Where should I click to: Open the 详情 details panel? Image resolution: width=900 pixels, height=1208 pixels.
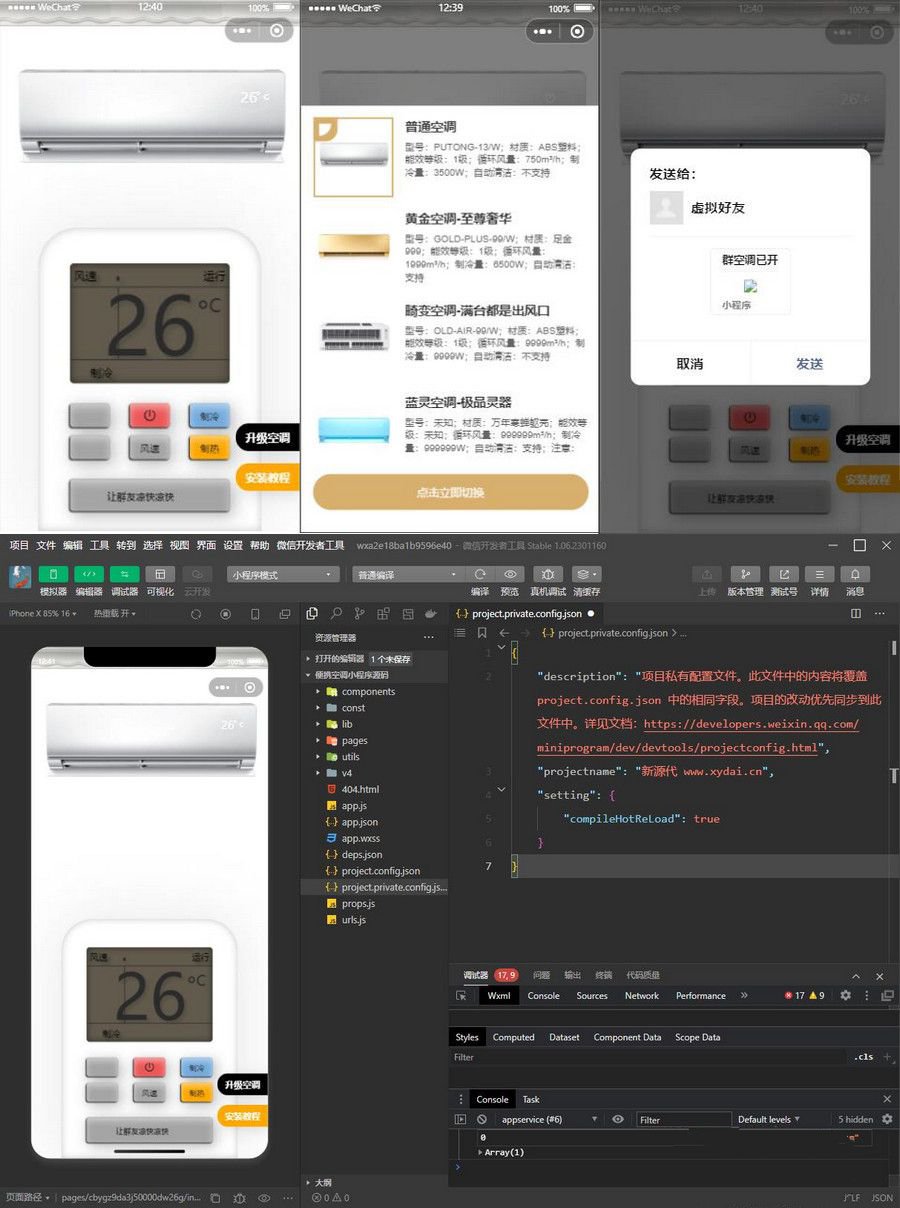point(819,574)
